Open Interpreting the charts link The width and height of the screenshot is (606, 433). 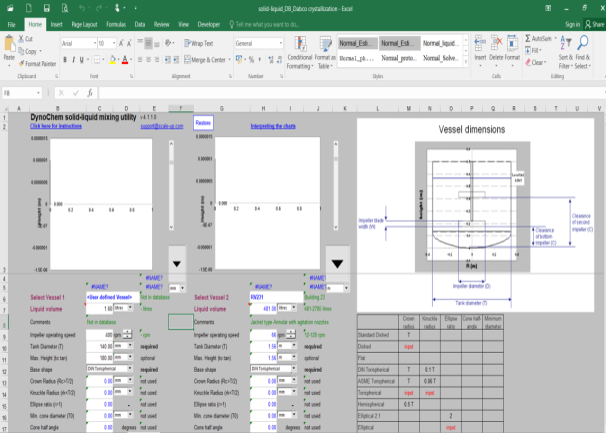click(x=273, y=126)
